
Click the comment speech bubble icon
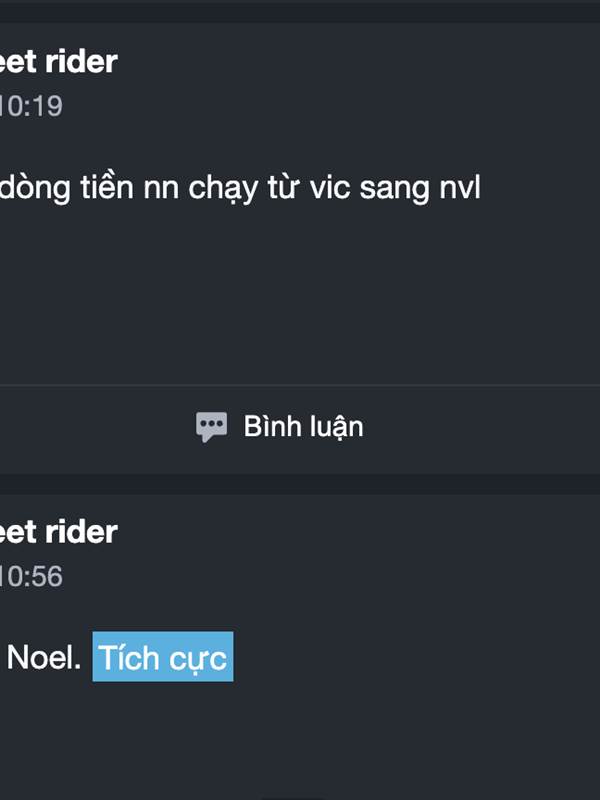click(x=211, y=427)
